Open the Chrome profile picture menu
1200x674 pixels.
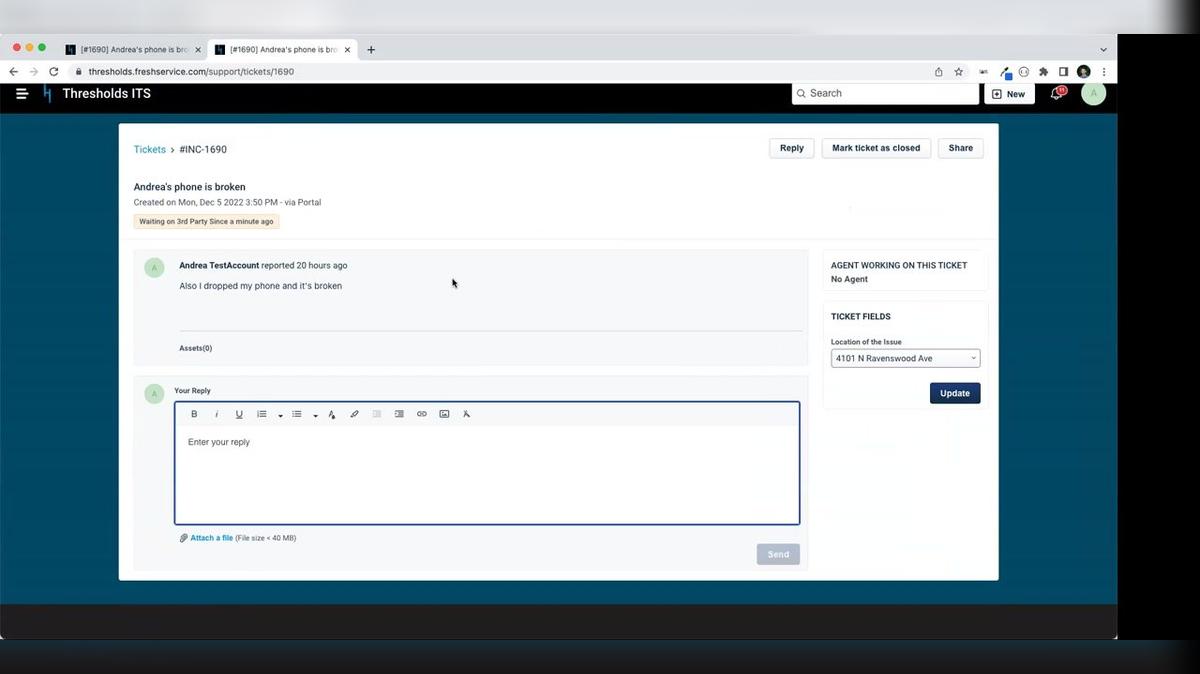(1084, 72)
